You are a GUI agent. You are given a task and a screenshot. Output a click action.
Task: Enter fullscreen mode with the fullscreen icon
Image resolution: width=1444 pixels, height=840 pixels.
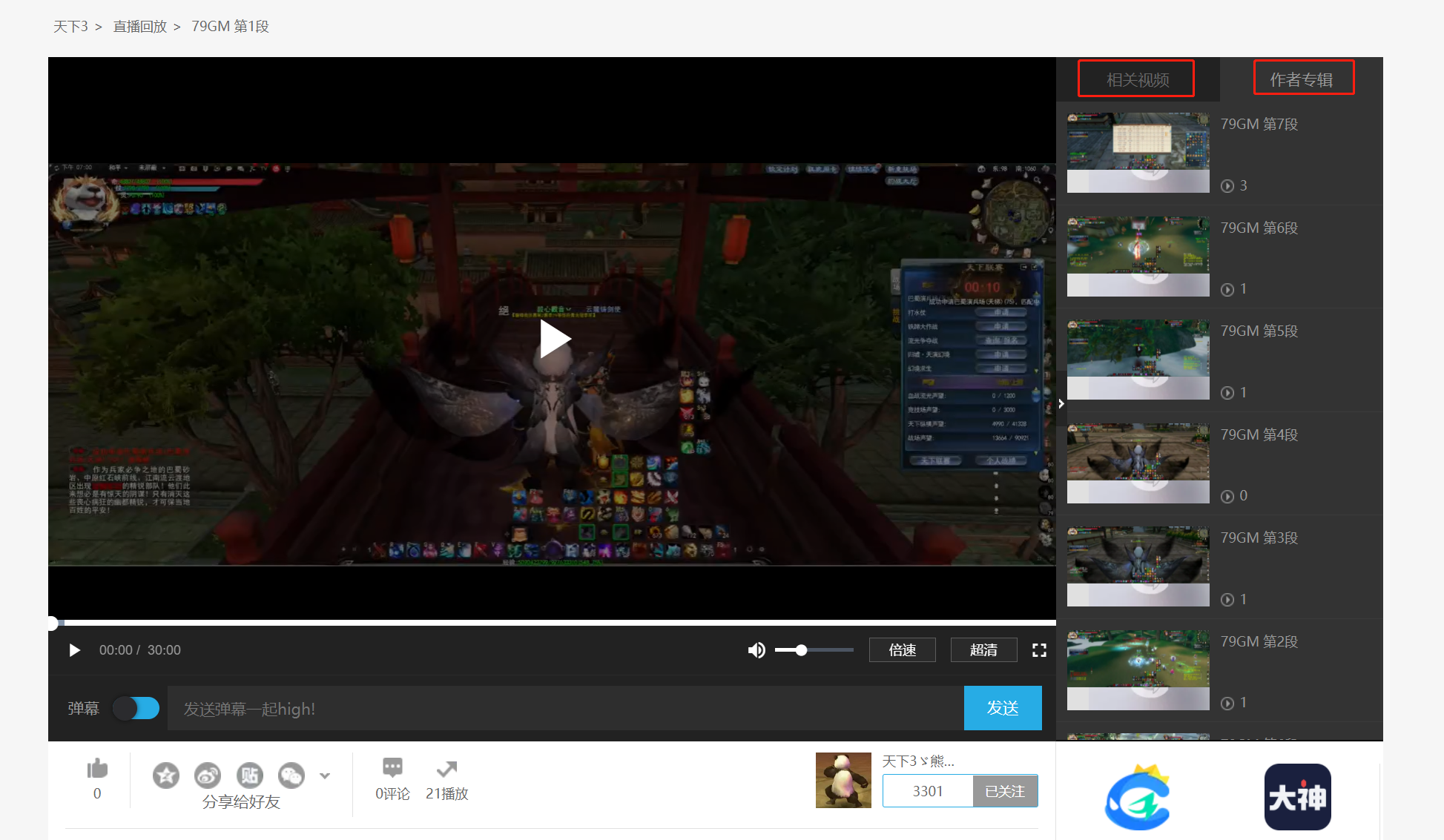(1039, 650)
